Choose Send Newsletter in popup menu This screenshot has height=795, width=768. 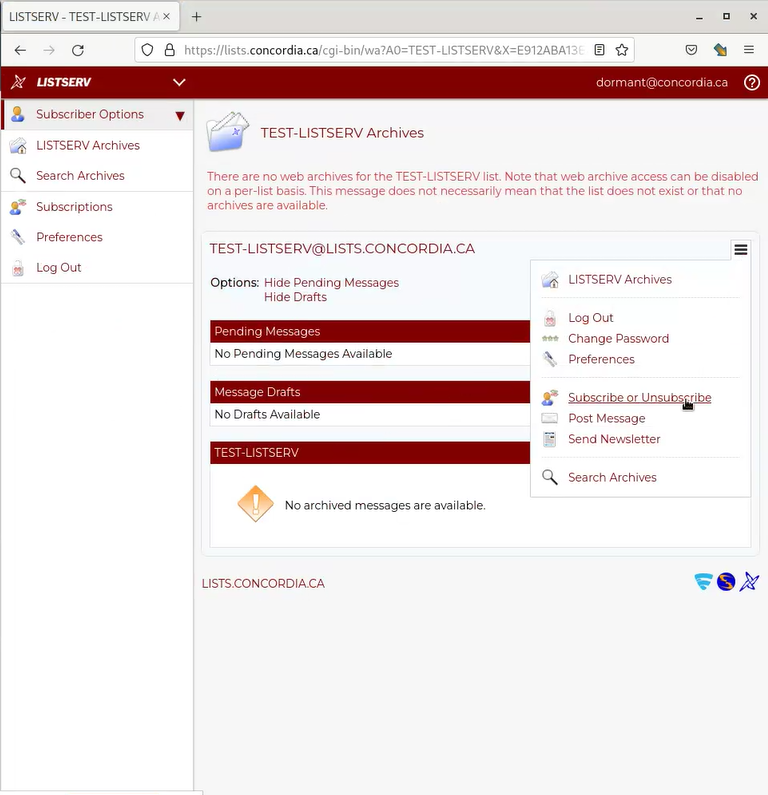[x=614, y=439]
